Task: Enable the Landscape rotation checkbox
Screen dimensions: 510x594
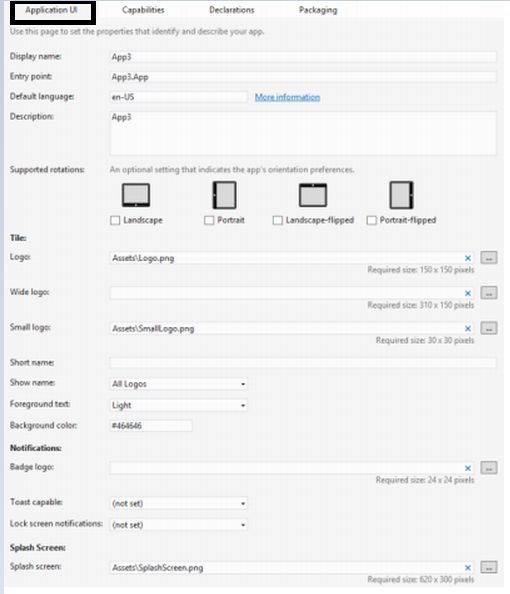Action: (x=115, y=220)
